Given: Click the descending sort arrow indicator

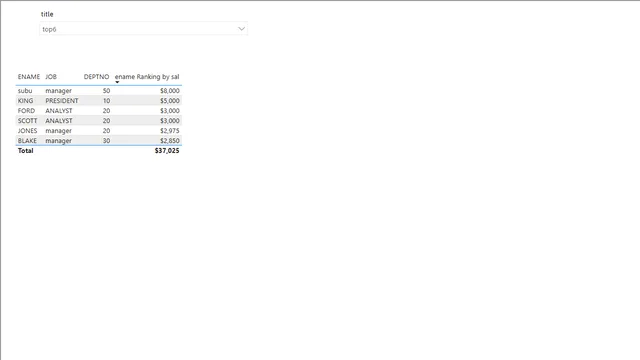Looking at the screenshot, I should coord(117,82).
